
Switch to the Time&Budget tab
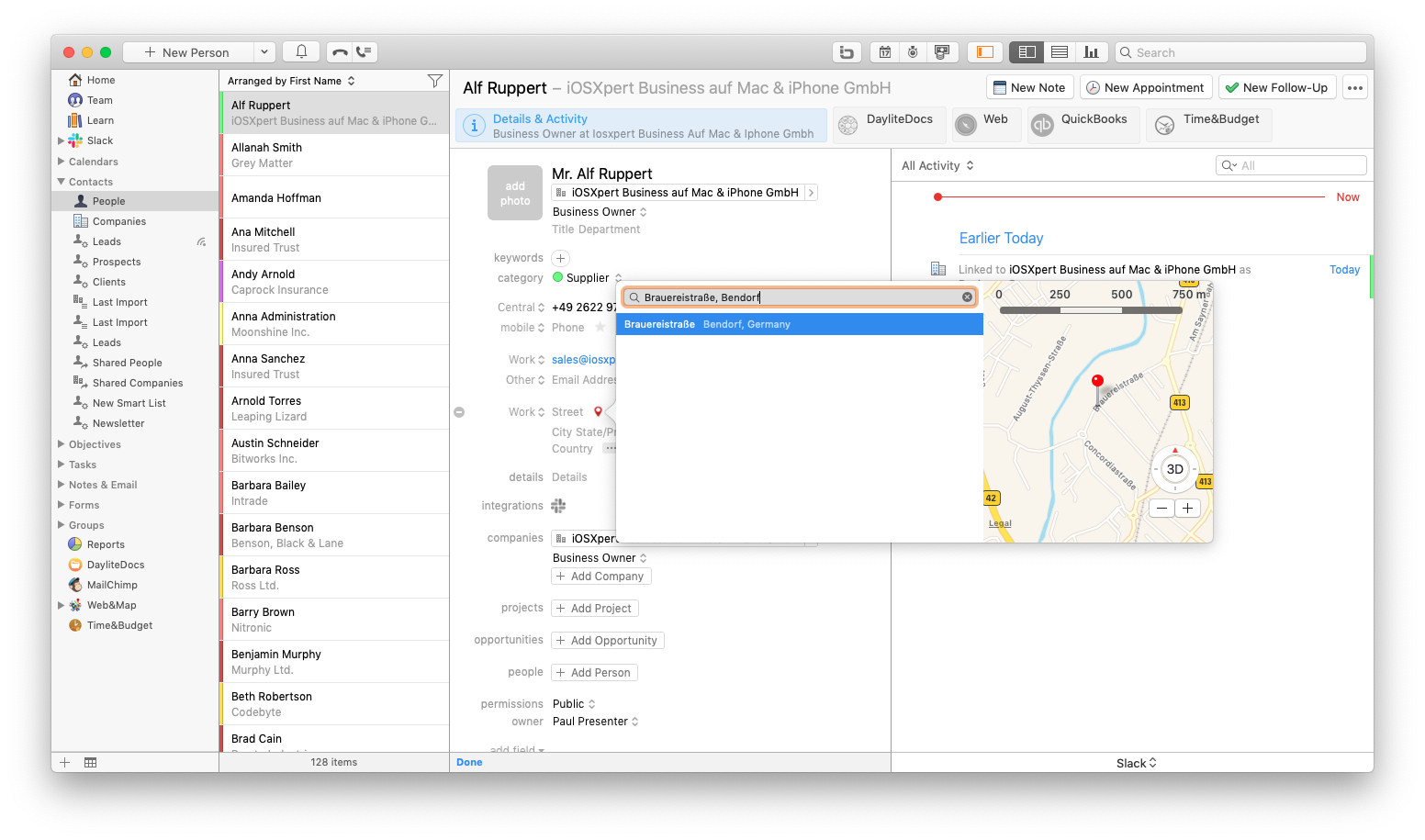(x=1208, y=126)
